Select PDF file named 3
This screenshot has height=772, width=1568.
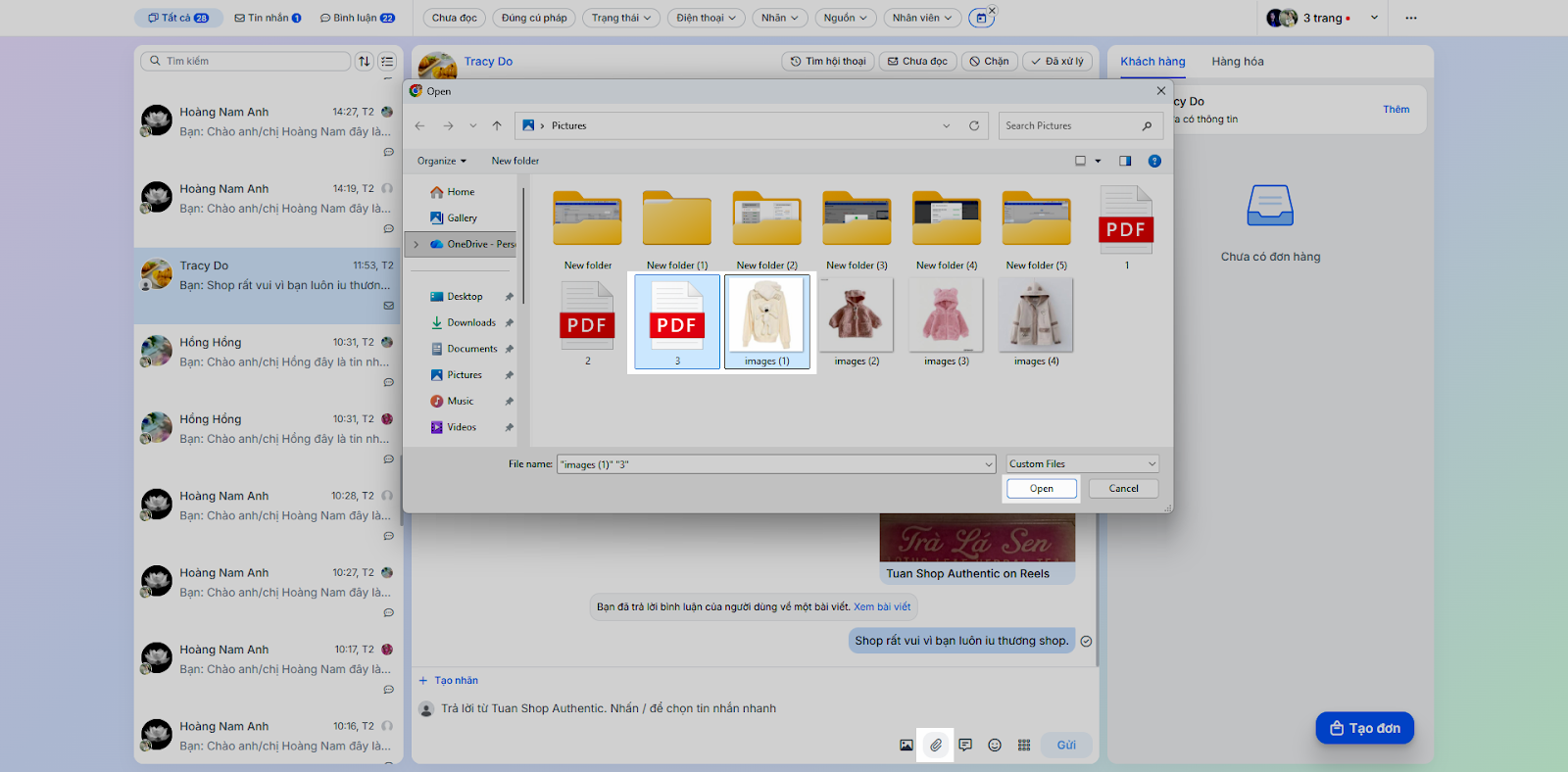click(x=677, y=323)
